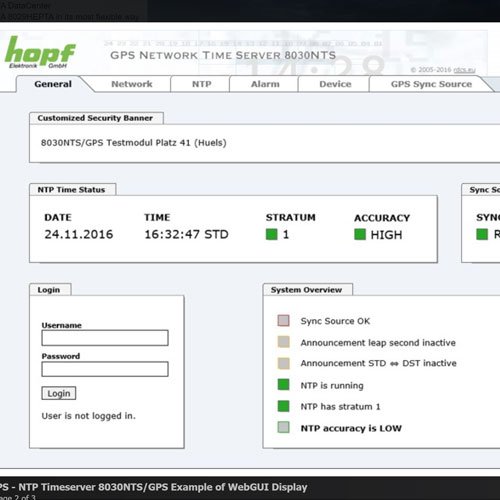This screenshot has height=500, width=500.
Task: Click the date value 24.11.2016
Action: (x=79, y=234)
